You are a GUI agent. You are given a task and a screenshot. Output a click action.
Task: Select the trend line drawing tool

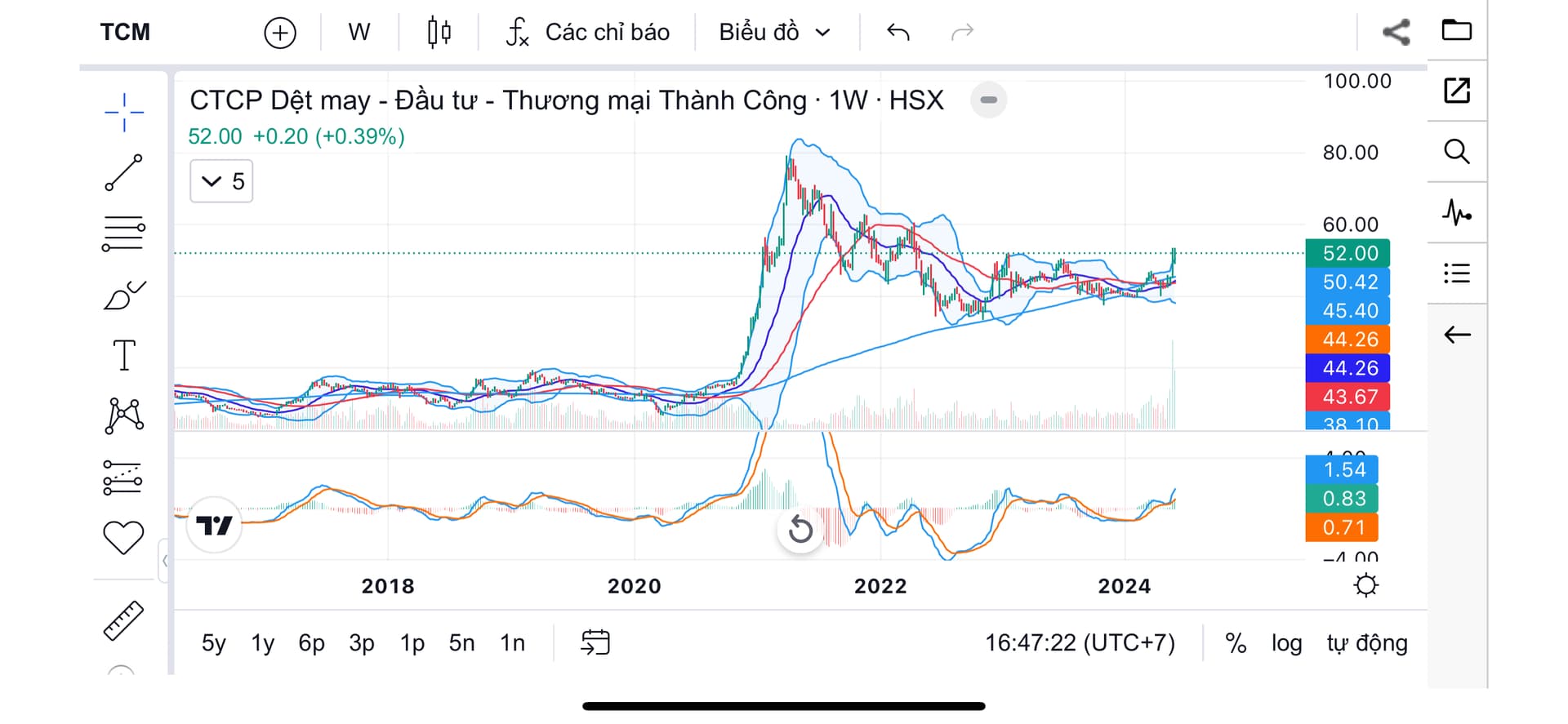coord(124,172)
